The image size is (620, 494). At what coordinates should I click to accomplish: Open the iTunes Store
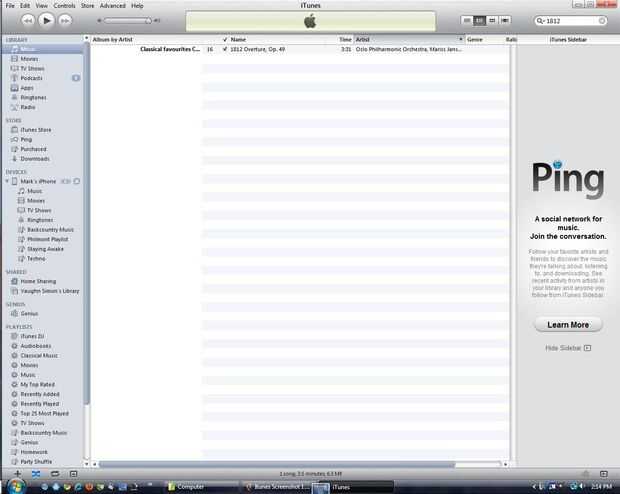click(x=36, y=130)
